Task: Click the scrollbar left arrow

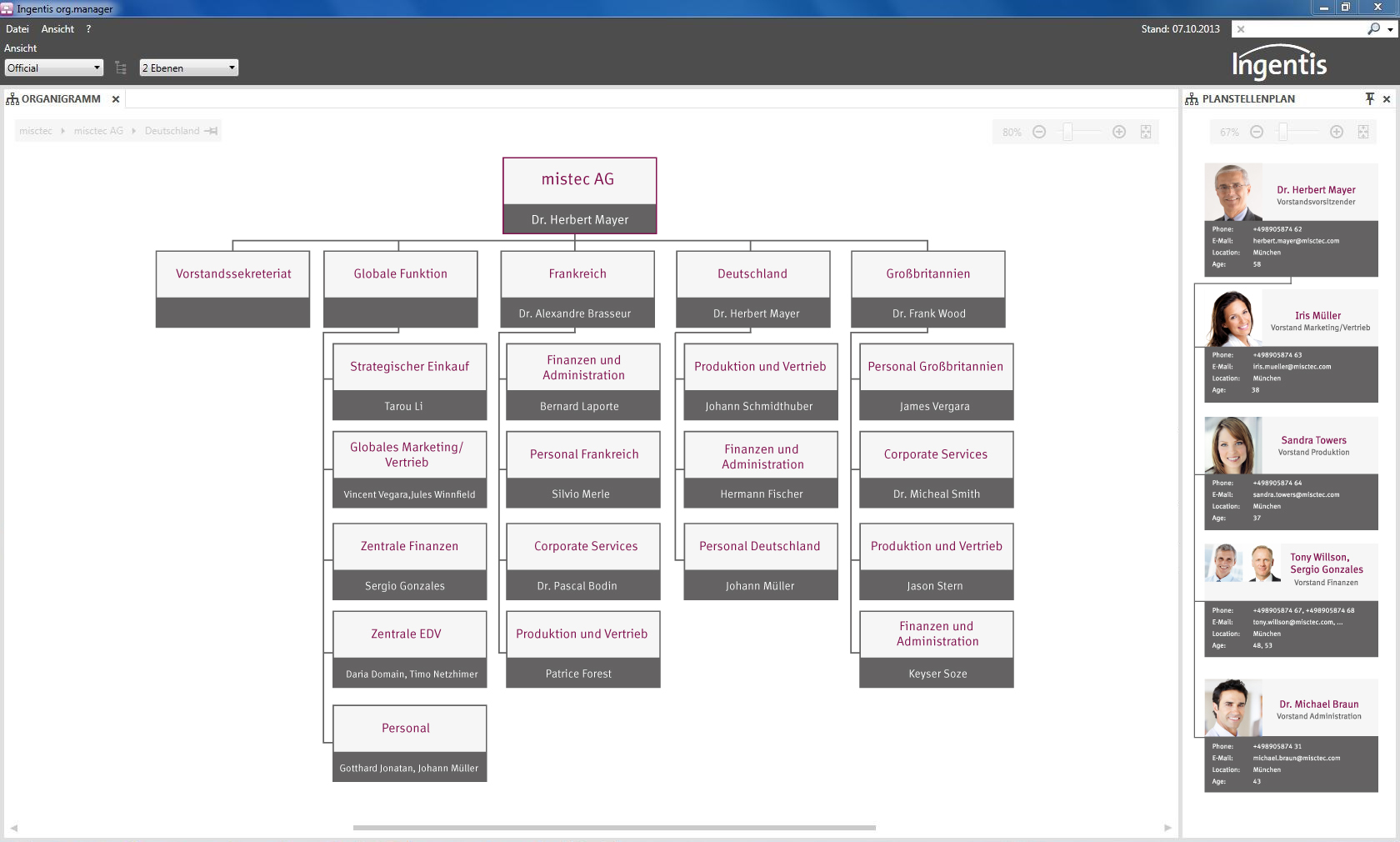Action: [14, 828]
